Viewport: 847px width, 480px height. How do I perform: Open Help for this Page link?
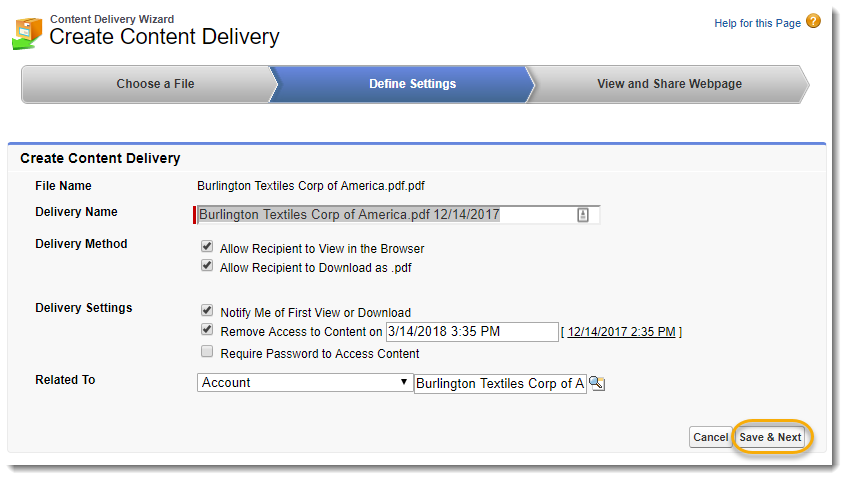tap(757, 23)
